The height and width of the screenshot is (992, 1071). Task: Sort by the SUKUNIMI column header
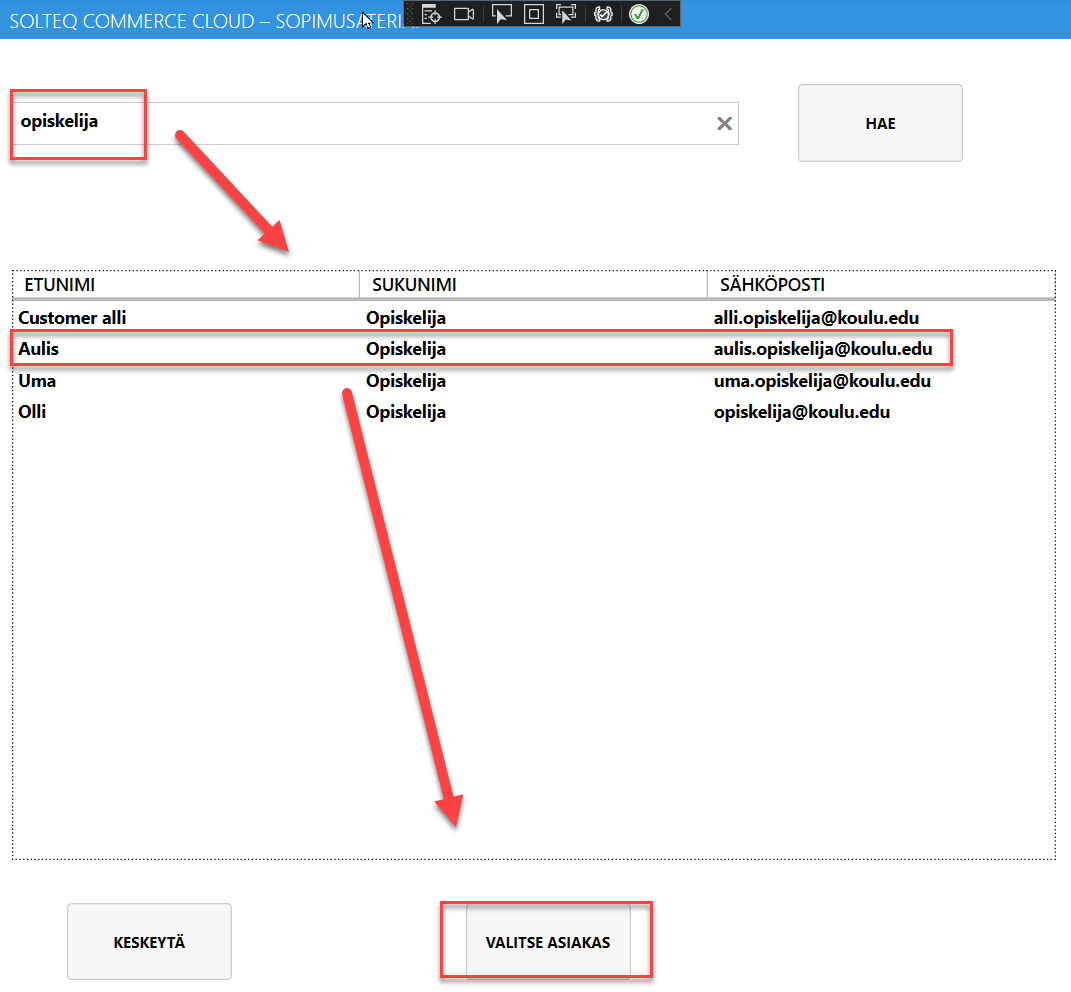tap(532, 285)
